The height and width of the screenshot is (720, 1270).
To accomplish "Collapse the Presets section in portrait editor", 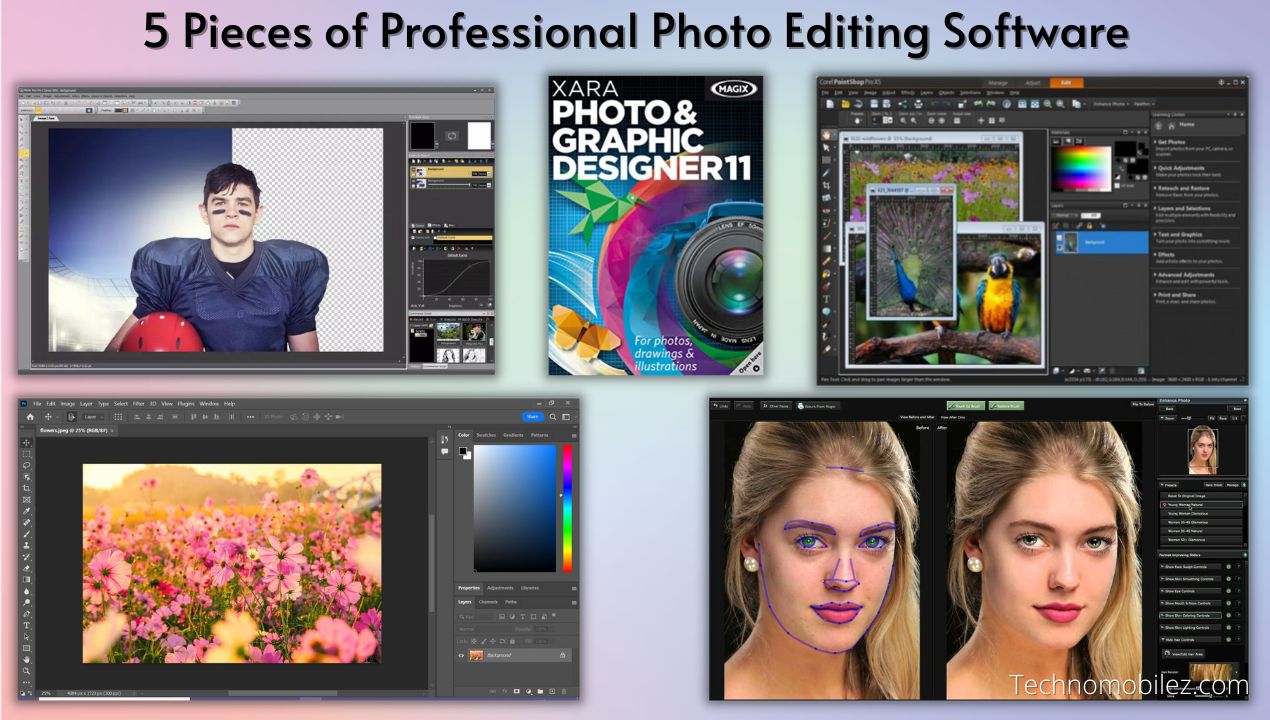I will 1168,485.
